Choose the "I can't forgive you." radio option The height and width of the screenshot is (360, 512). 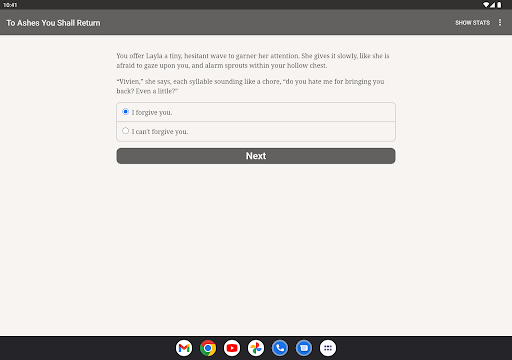coord(125,131)
